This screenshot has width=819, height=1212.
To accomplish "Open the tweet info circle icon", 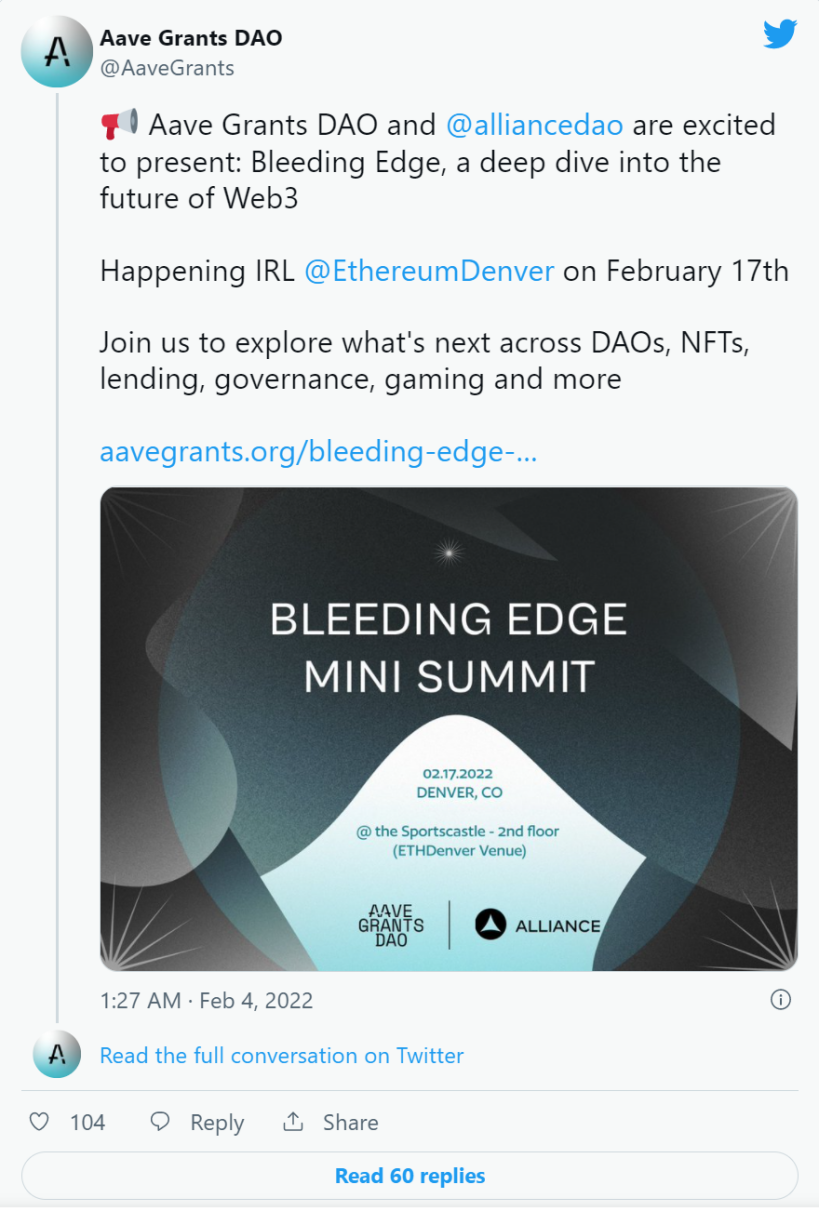I will (782, 999).
